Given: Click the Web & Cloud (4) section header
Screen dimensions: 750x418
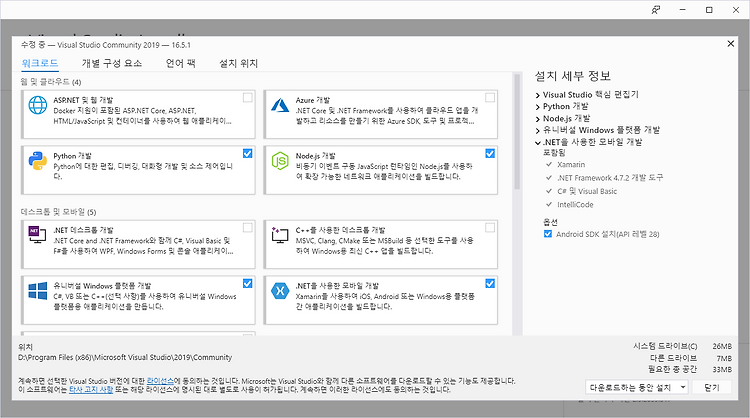Looking at the screenshot, I should pyautogui.click(x=51, y=82).
